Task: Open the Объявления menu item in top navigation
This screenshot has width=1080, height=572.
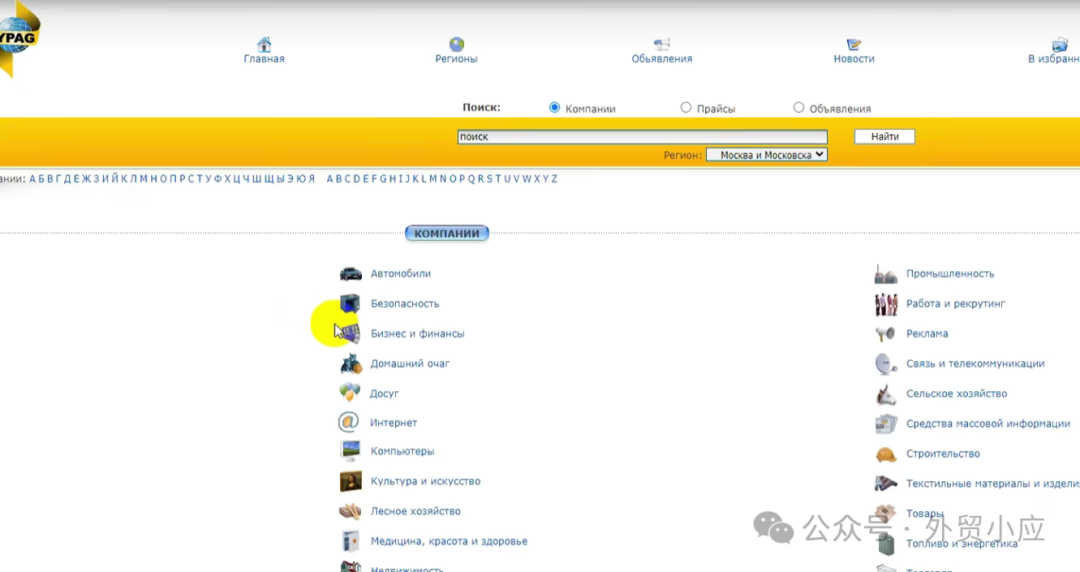Action: (x=662, y=59)
